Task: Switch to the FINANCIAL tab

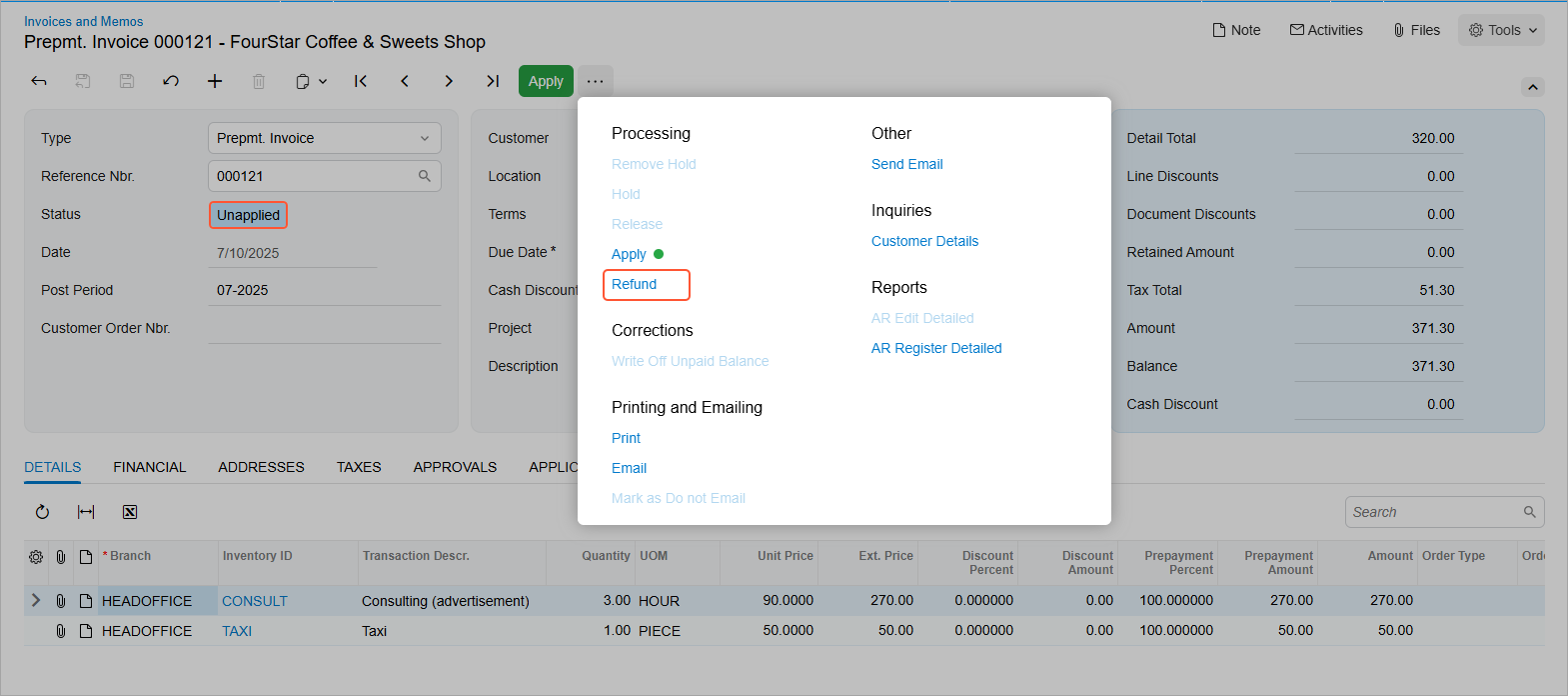Action: [x=150, y=467]
